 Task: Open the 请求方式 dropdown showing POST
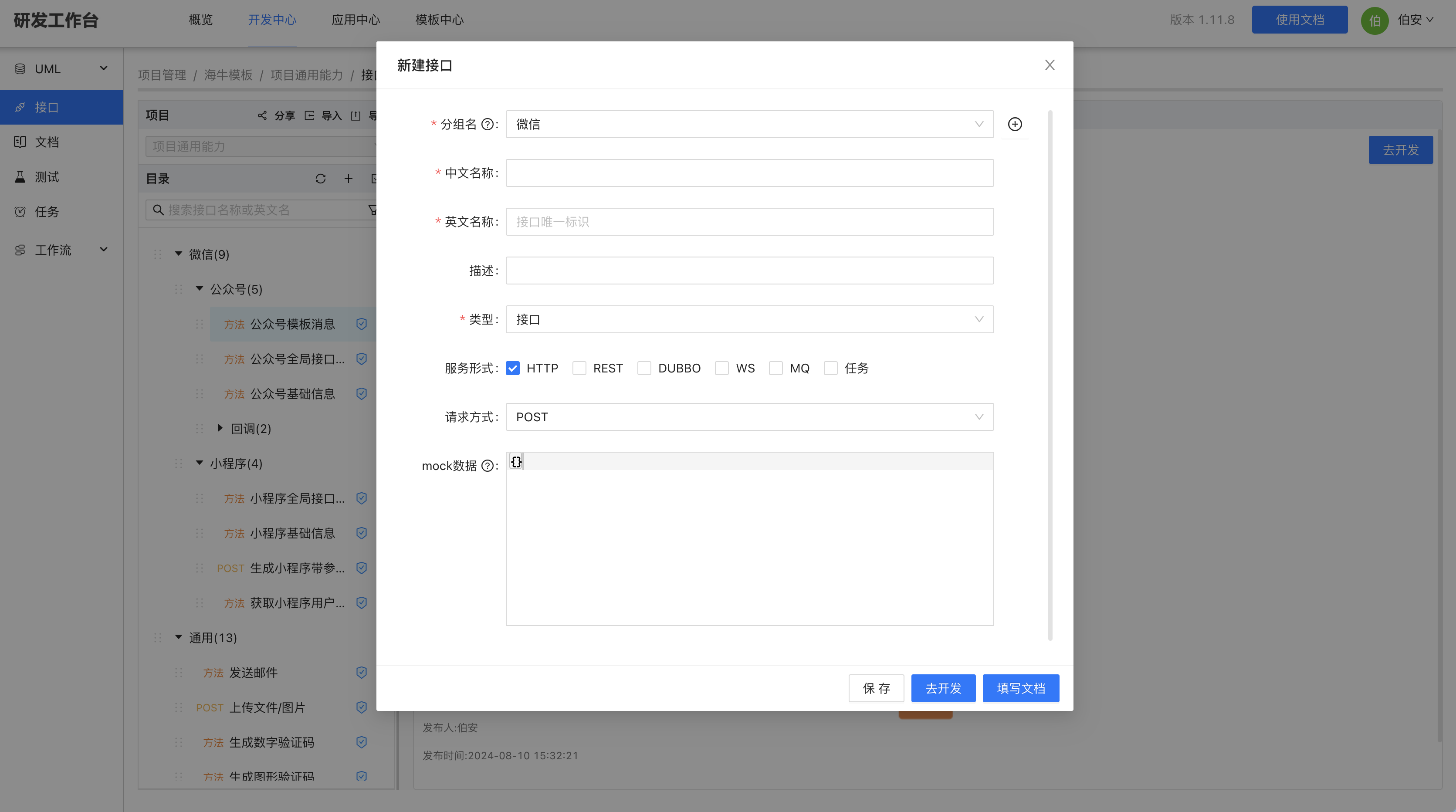tap(749, 417)
